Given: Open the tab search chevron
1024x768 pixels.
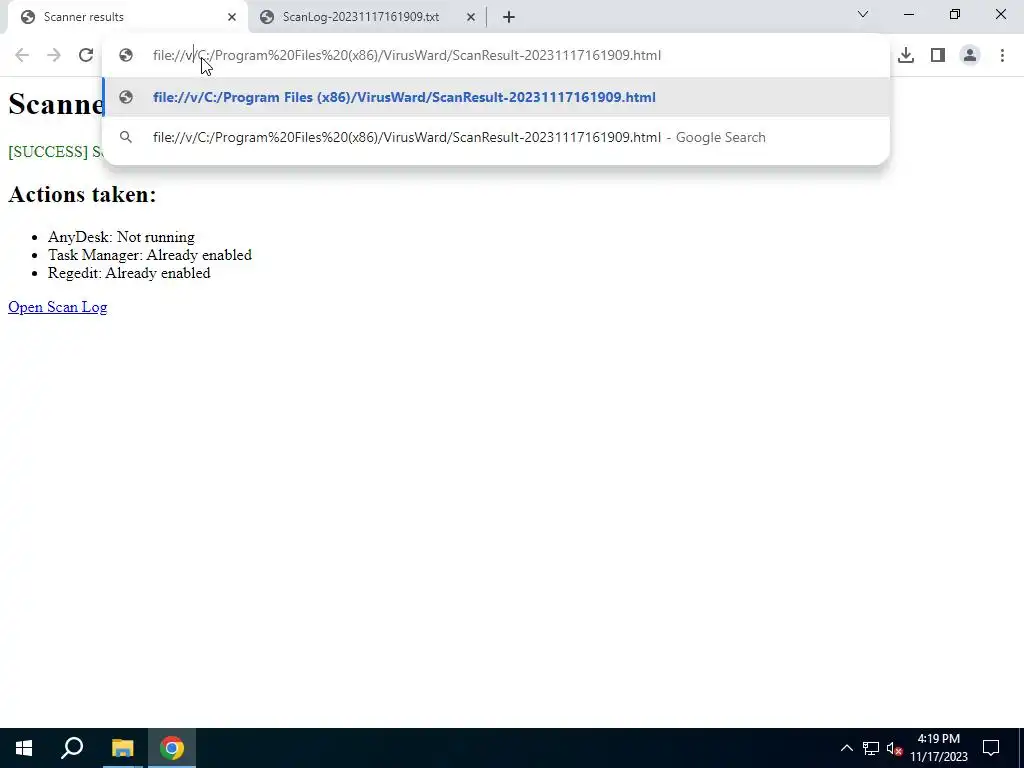Looking at the screenshot, I should point(863,14).
